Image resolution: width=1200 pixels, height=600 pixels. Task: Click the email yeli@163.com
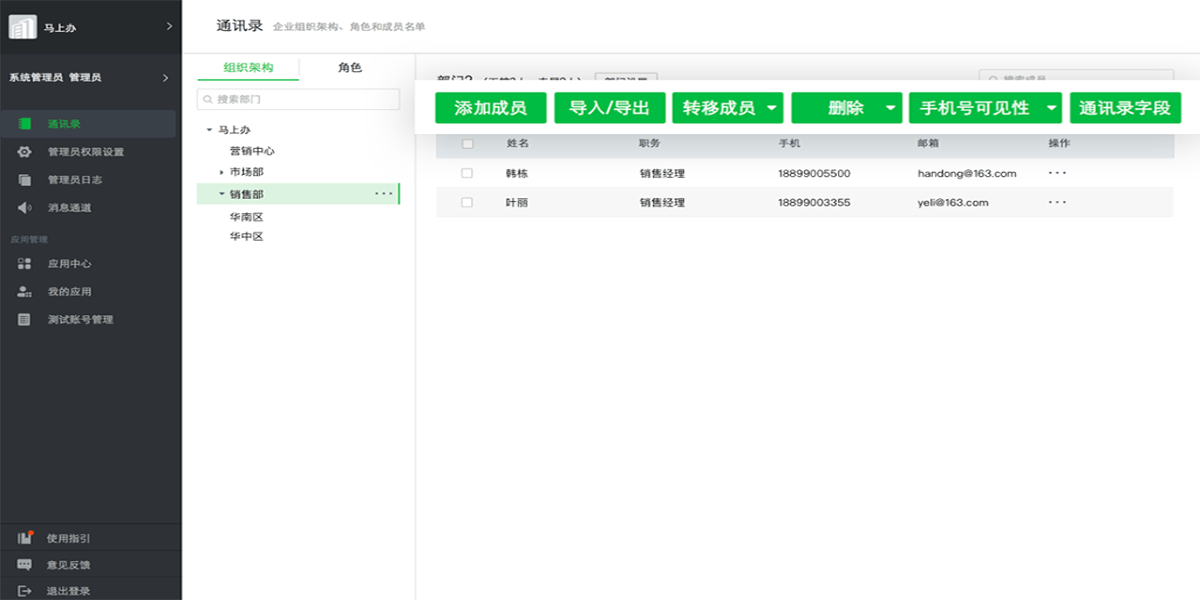953,202
